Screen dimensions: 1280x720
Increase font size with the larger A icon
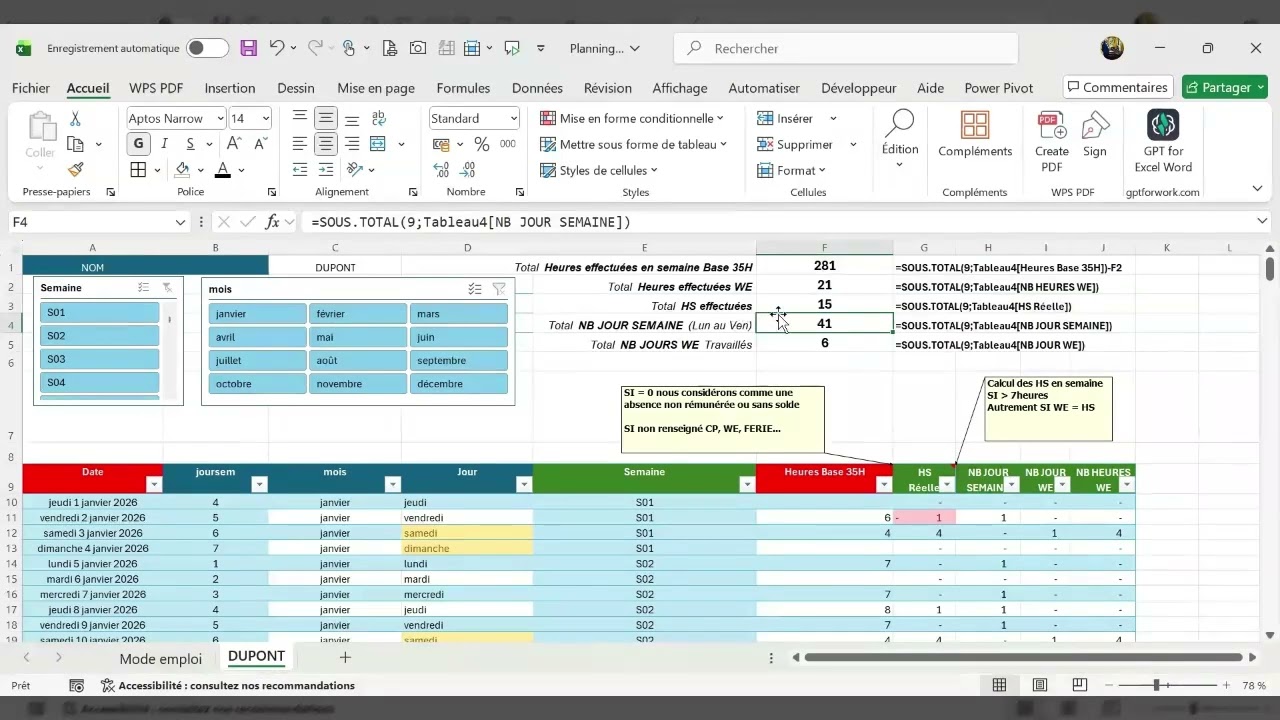(235, 144)
